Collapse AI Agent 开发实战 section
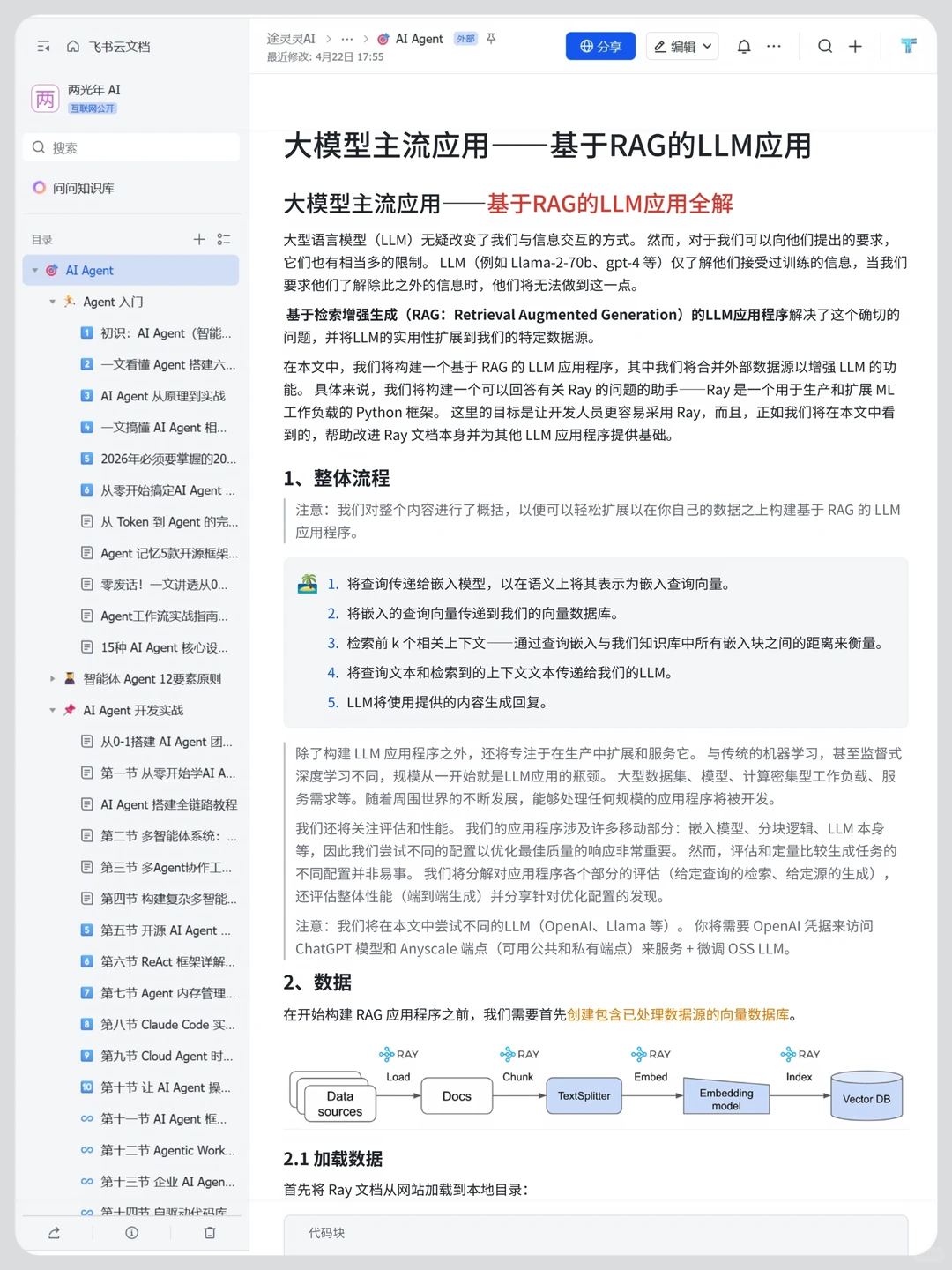Screen dimensions: 952x1270 click(53, 710)
